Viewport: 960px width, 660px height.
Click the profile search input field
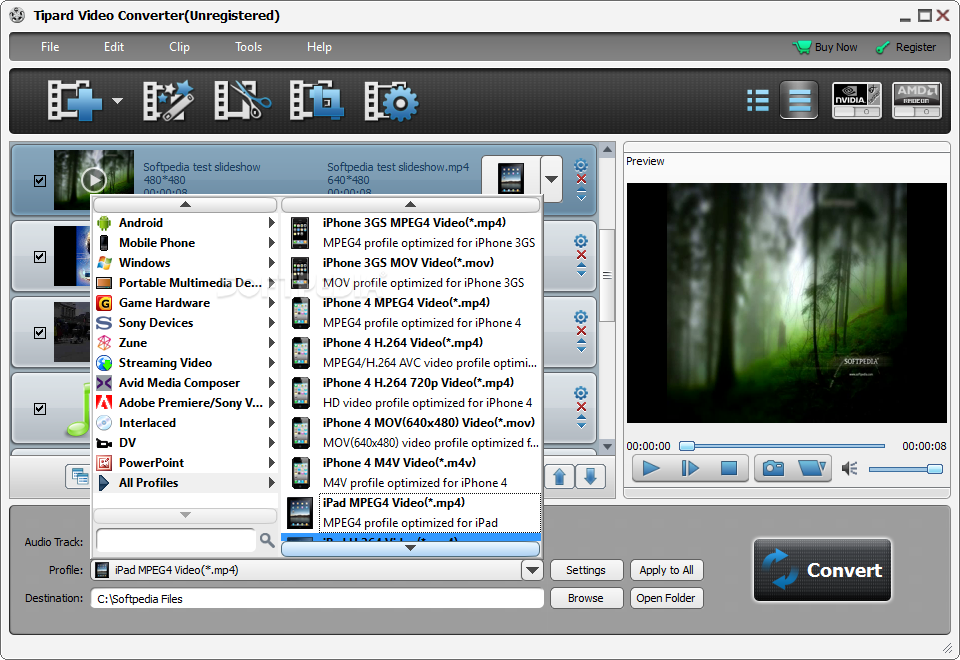(x=176, y=540)
